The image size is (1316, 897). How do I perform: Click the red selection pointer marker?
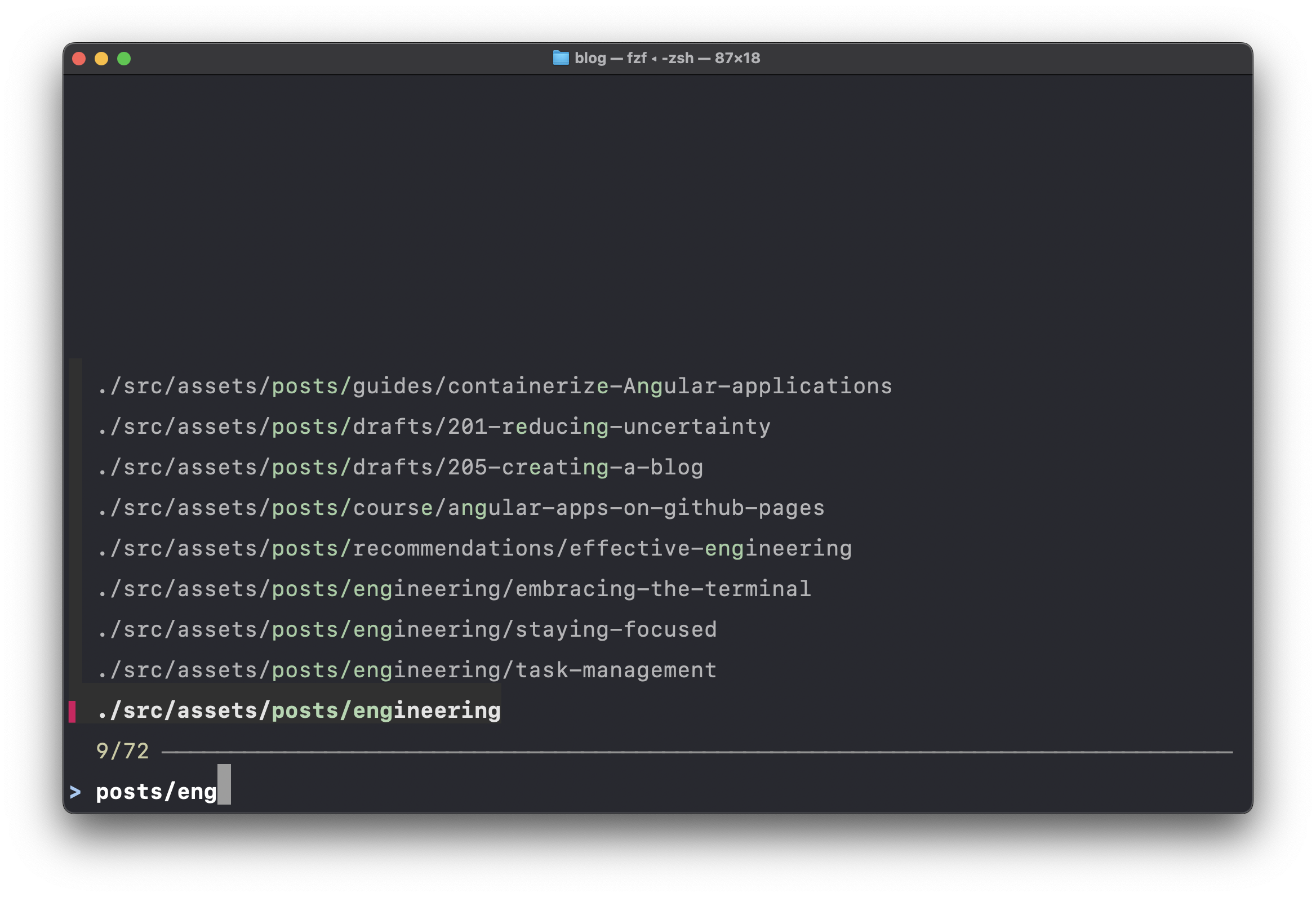(72, 711)
